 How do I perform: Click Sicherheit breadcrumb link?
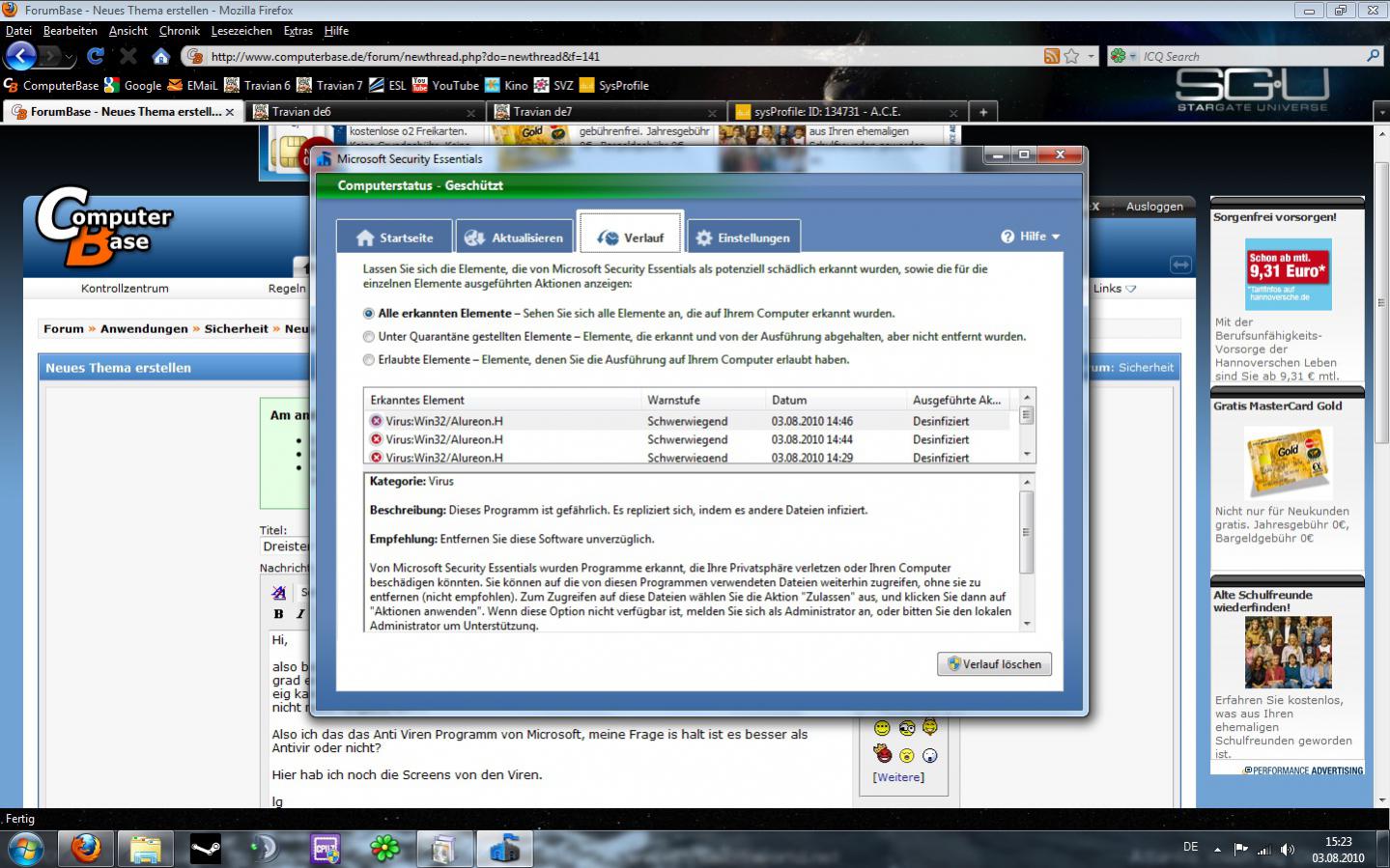[x=236, y=328]
